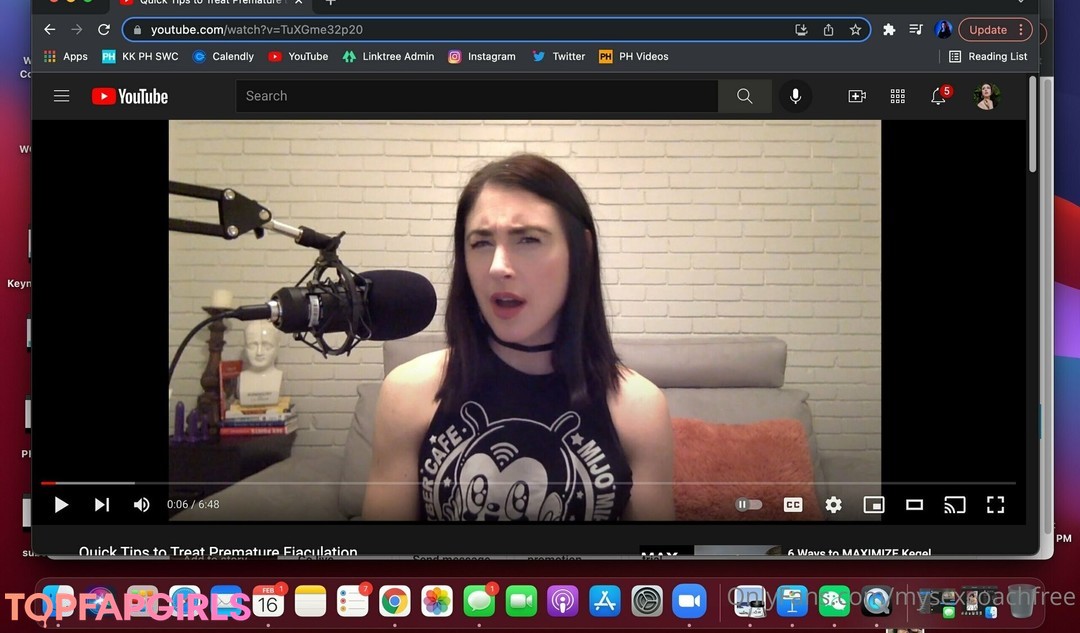Switch to theater mode
This screenshot has width=1080, height=633.
(x=914, y=505)
